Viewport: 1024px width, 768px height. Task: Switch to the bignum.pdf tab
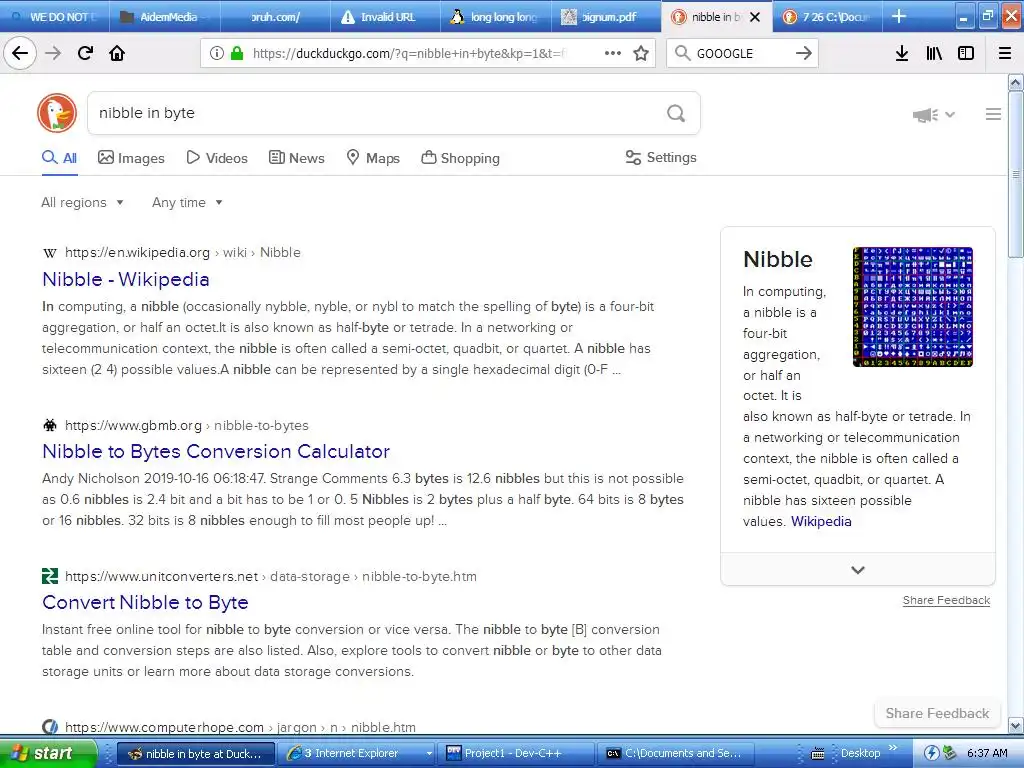[607, 16]
